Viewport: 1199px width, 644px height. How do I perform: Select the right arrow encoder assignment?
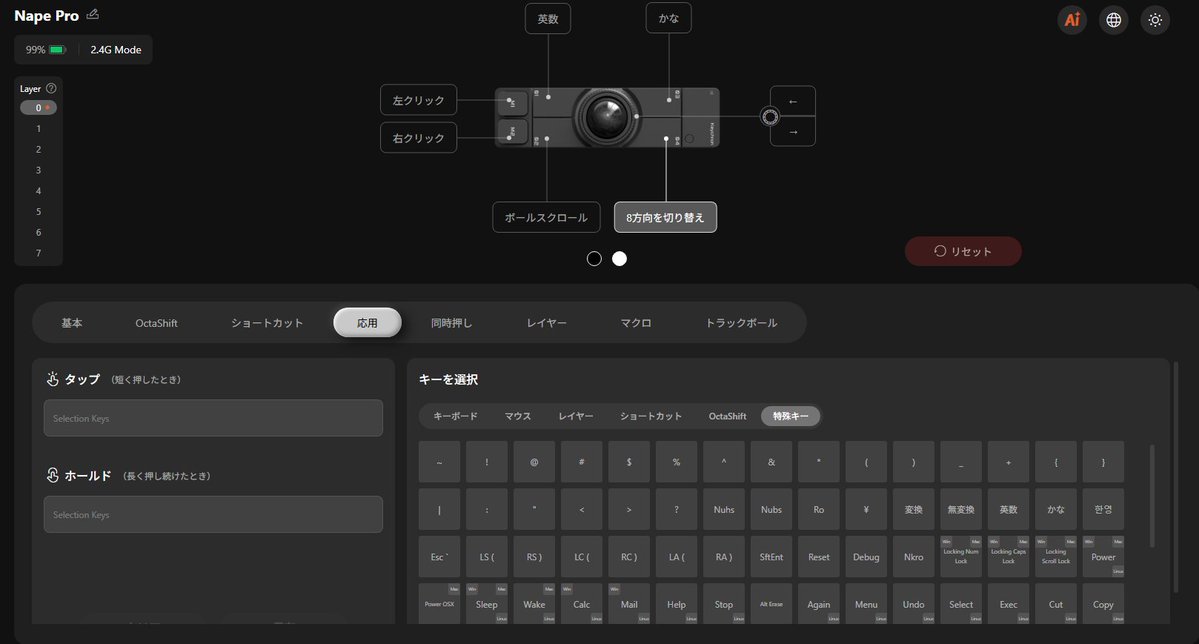792,132
